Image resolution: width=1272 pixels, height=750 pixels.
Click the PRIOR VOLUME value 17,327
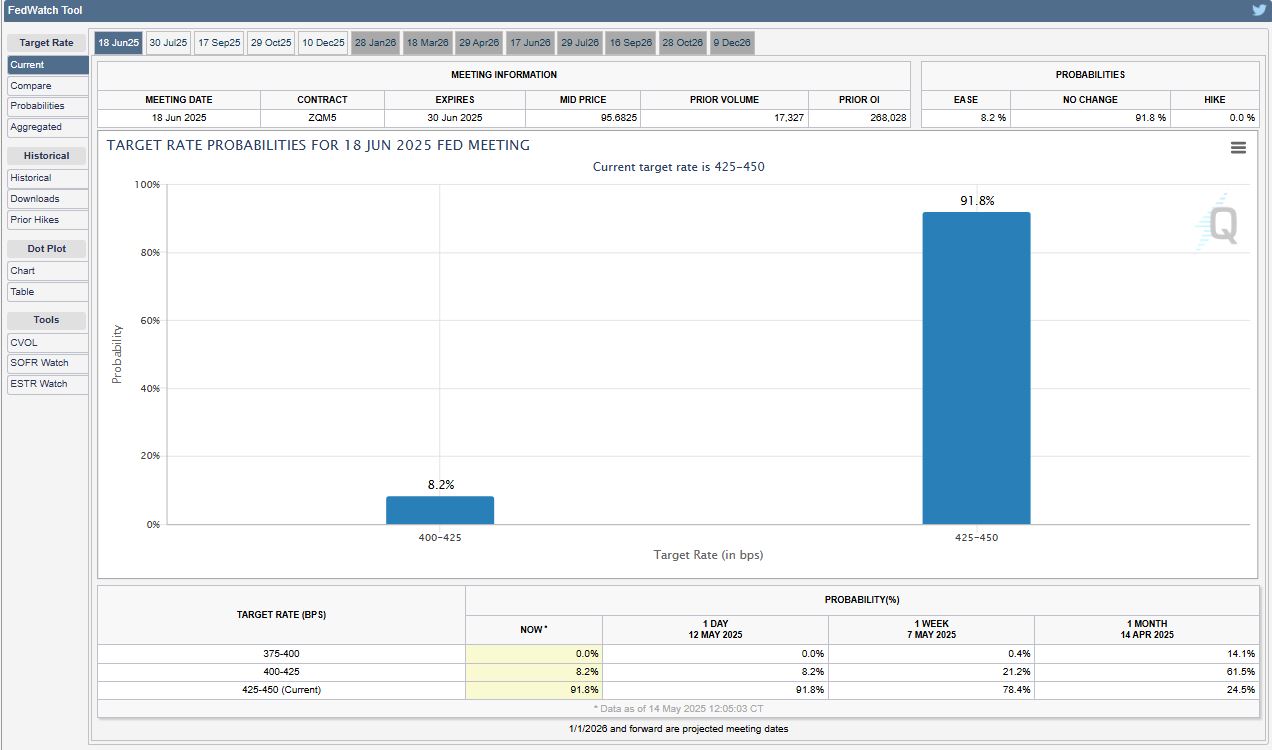coord(787,118)
